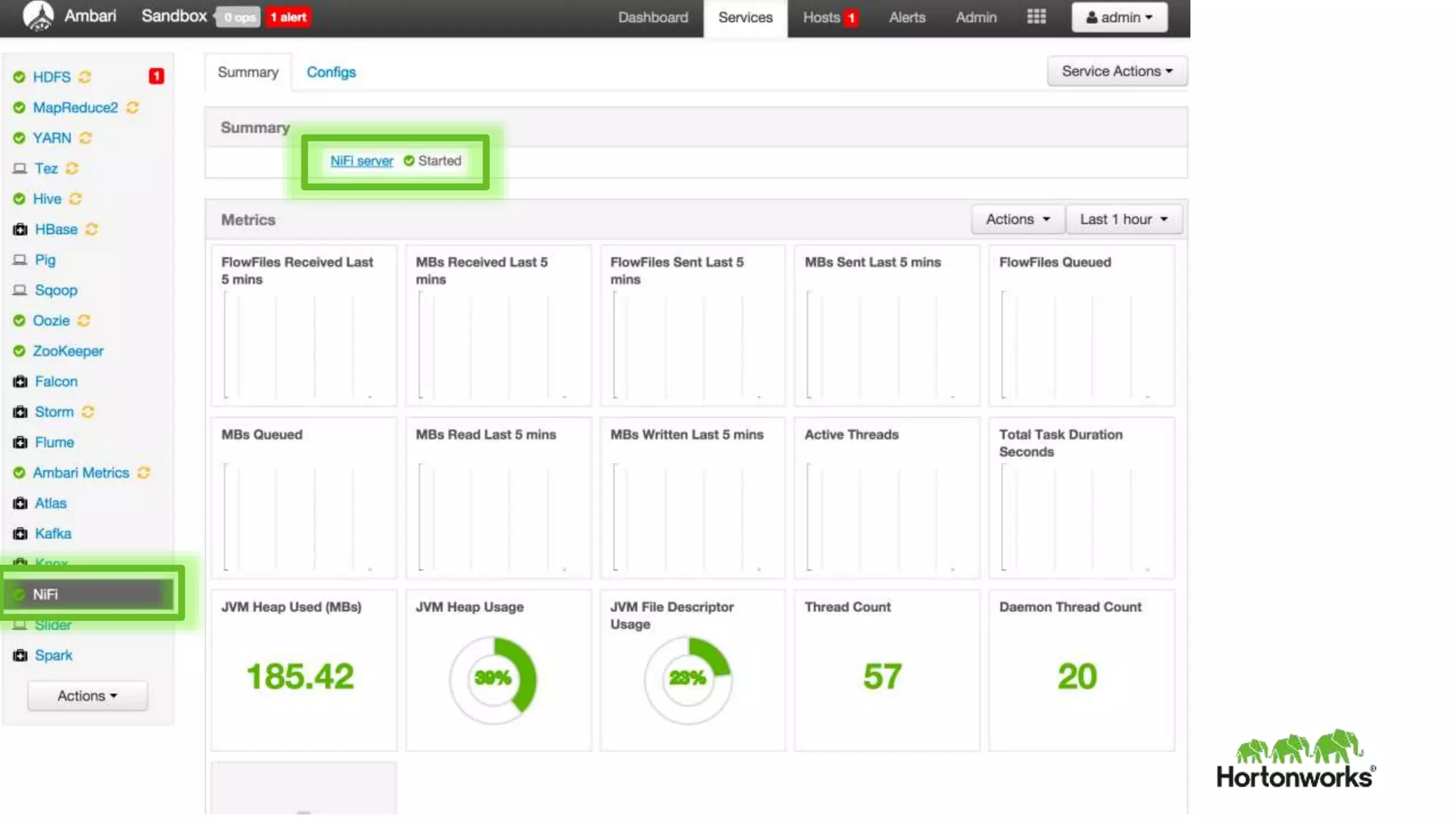
Task: Click the MapReduce2 green status icon
Action: coord(19,107)
